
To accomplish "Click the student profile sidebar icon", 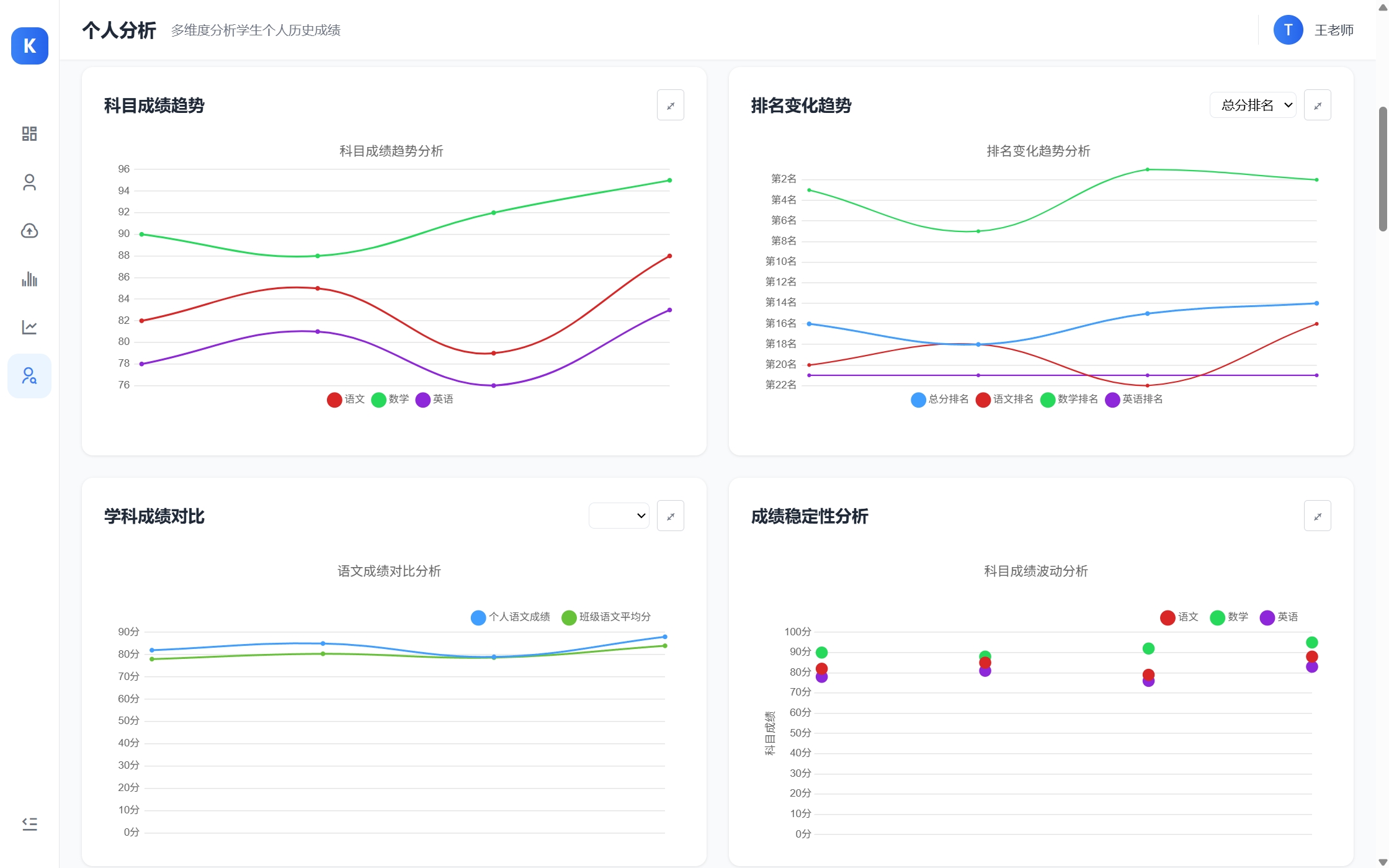I will [x=29, y=182].
